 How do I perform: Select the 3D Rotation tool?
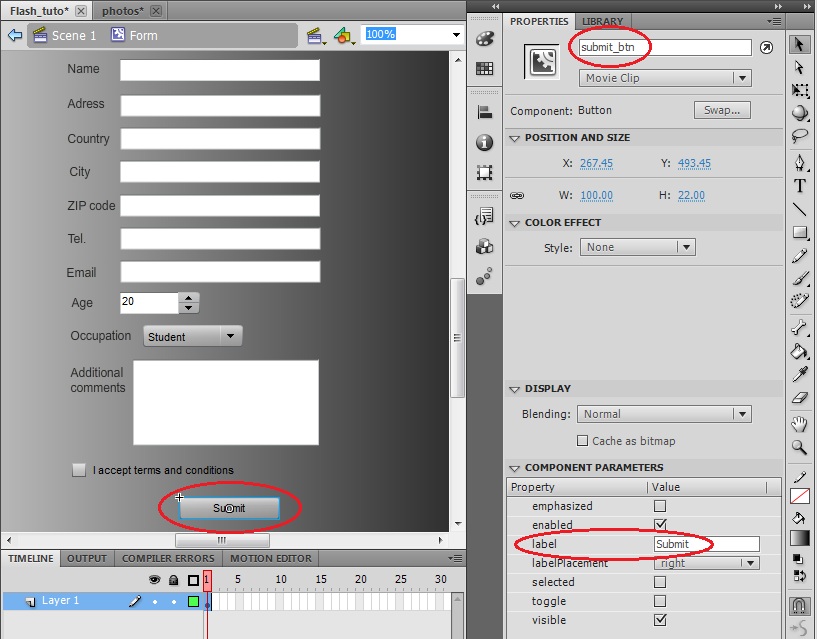coord(800,113)
